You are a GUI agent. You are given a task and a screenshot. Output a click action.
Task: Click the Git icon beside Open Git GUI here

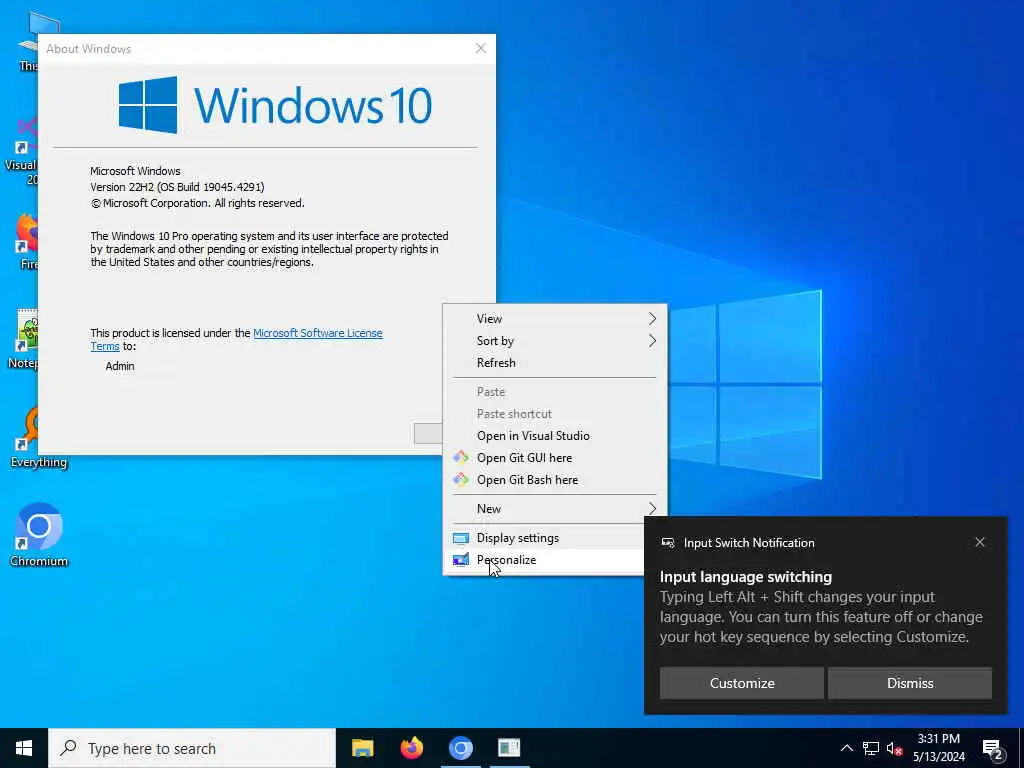(x=461, y=458)
